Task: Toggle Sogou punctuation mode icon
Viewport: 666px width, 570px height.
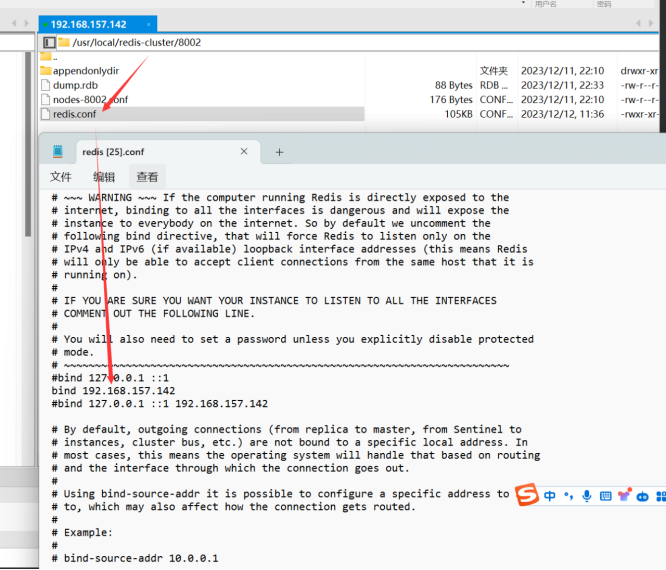Action: point(568,496)
